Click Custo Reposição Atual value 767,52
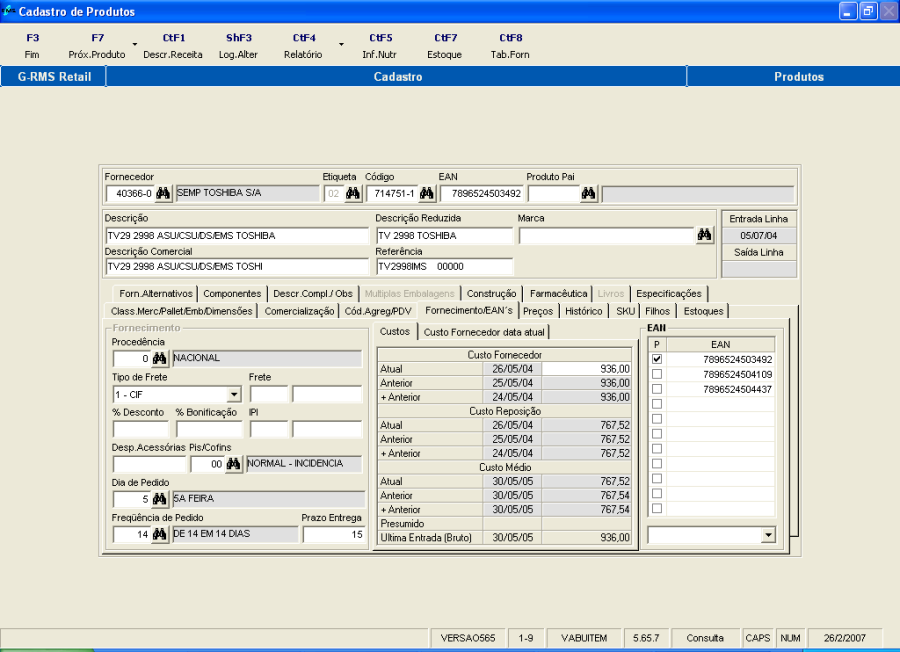The height and width of the screenshot is (652, 900). pyautogui.click(x=587, y=425)
